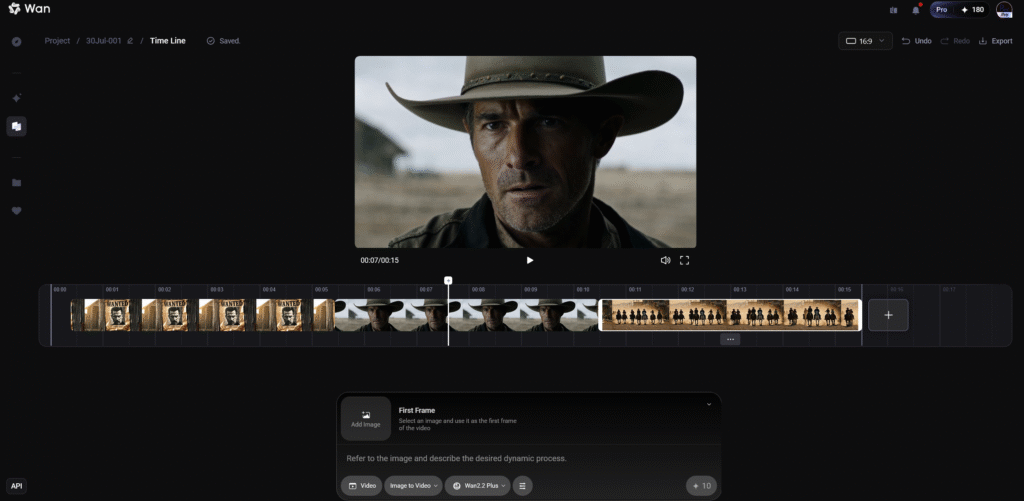Click the Export button

pyautogui.click(x=995, y=41)
